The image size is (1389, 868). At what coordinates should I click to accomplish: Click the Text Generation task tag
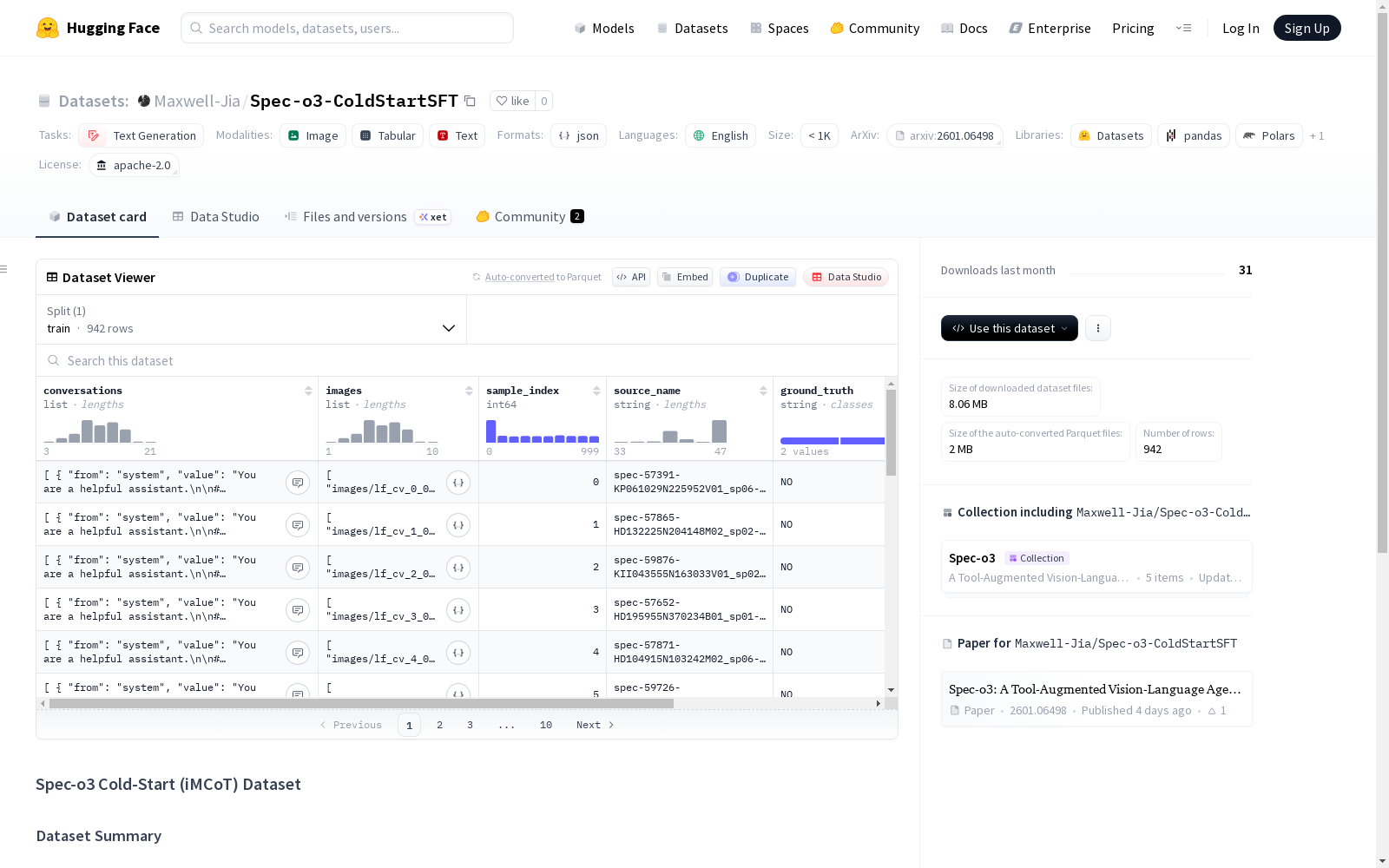click(142, 135)
